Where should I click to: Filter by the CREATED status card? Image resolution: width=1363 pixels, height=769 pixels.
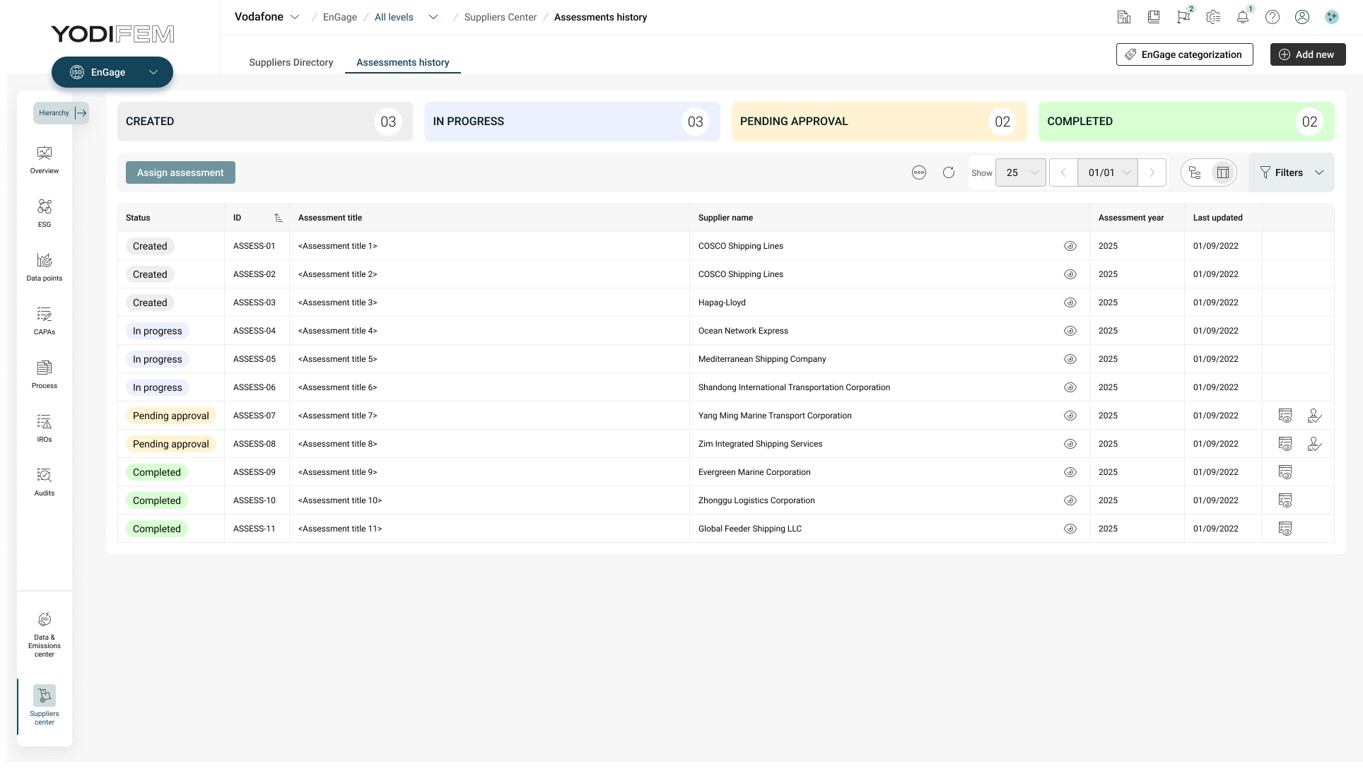click(265, 121)
